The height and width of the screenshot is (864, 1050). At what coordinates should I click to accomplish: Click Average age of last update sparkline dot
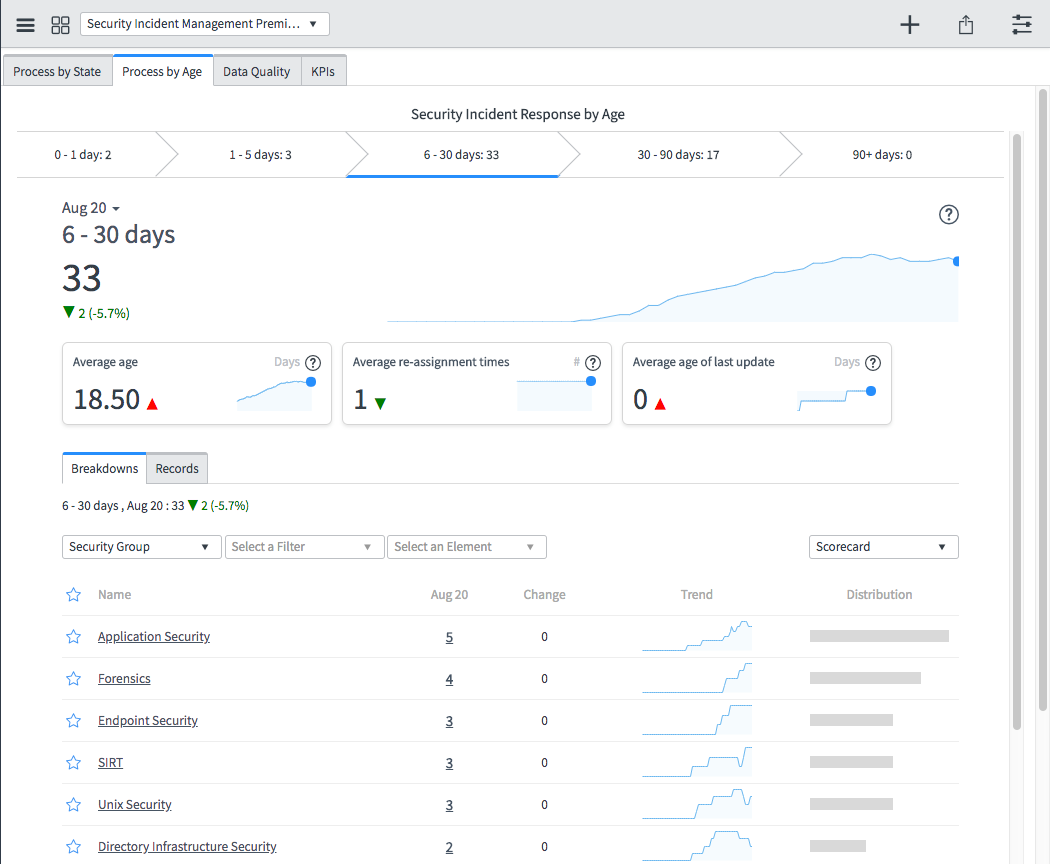pos(871,391)
